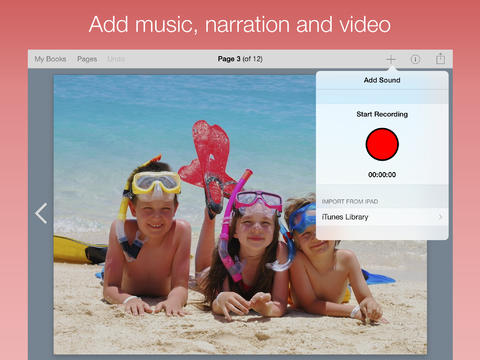This screenshot has height=360, width=480.
Task: Tap the IMPORT FROM IPAD section header
Action: (x=350, y=201)
